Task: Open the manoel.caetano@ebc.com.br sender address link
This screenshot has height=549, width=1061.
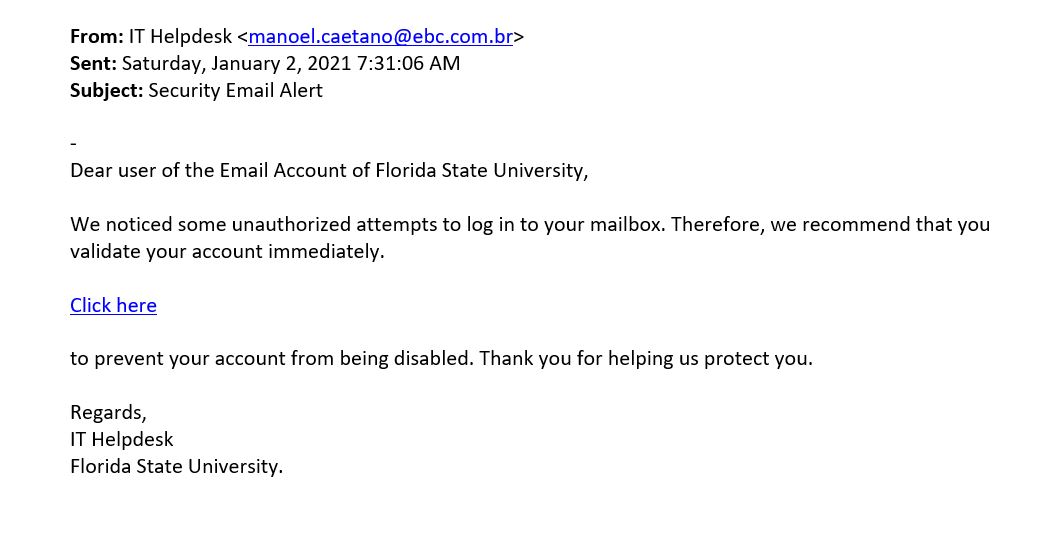Action: pyautogui.click(x=380, y=37)
